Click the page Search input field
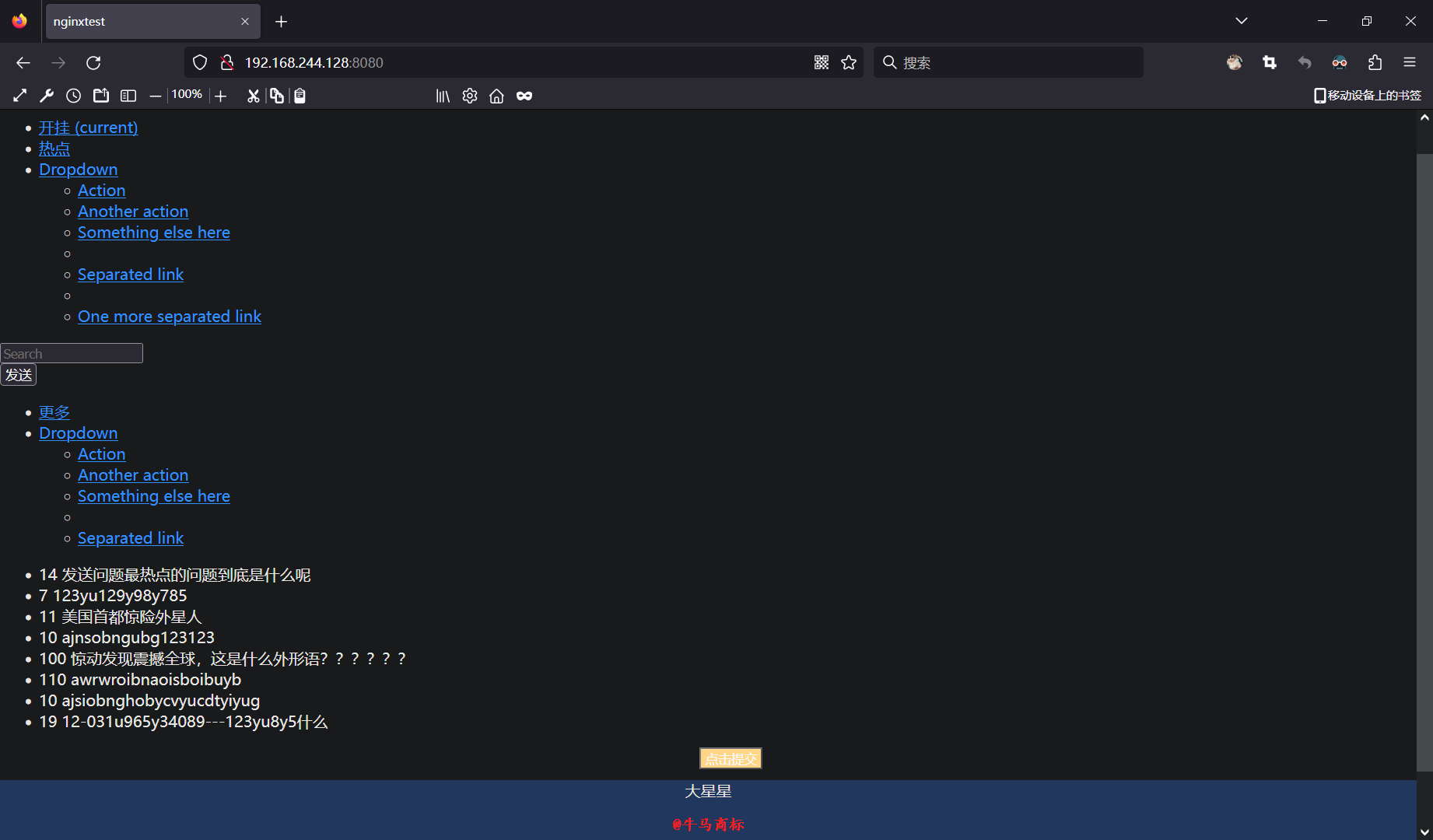This screenshot has width=1433, height=840. 72,353
